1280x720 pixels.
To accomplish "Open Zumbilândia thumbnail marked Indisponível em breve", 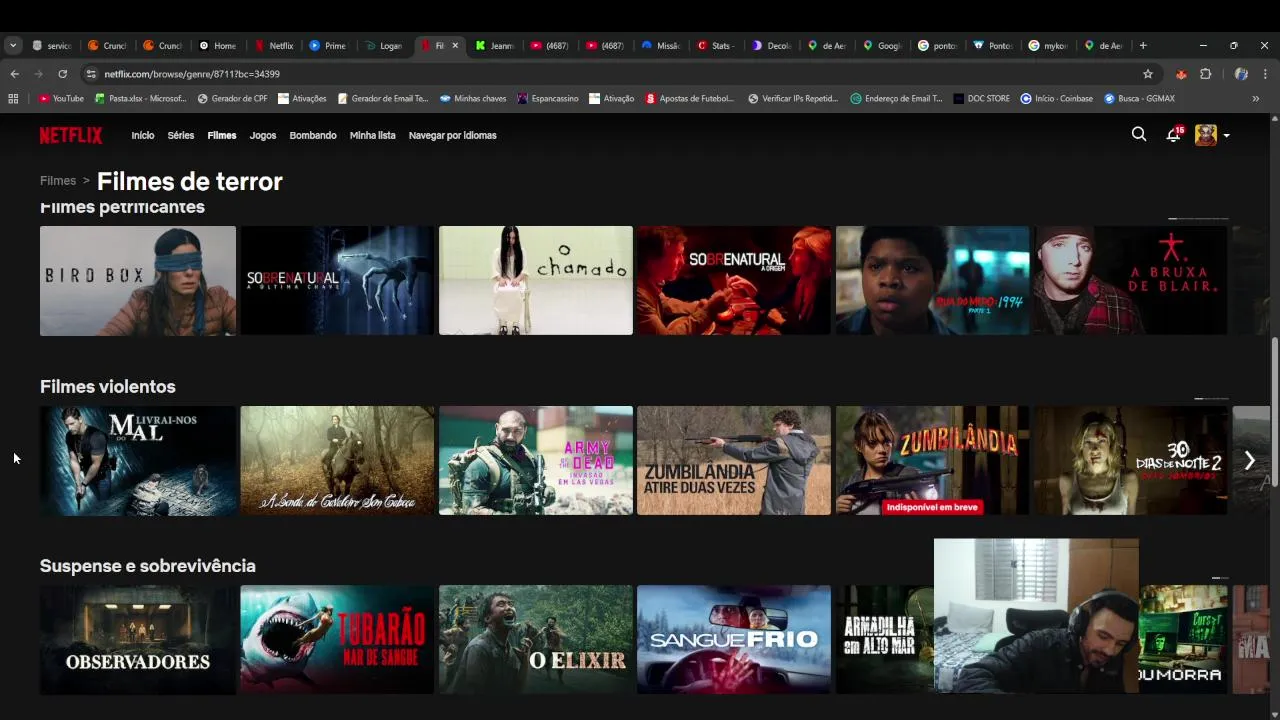I will 932,460.
